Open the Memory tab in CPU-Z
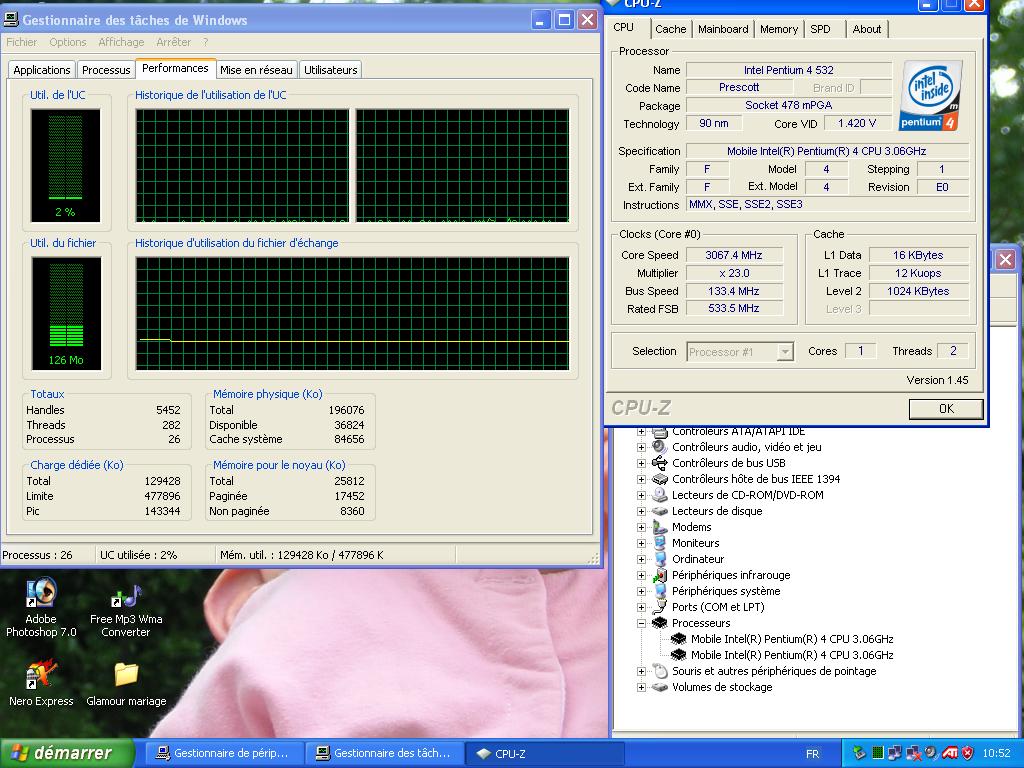 (x=778, y=29)
